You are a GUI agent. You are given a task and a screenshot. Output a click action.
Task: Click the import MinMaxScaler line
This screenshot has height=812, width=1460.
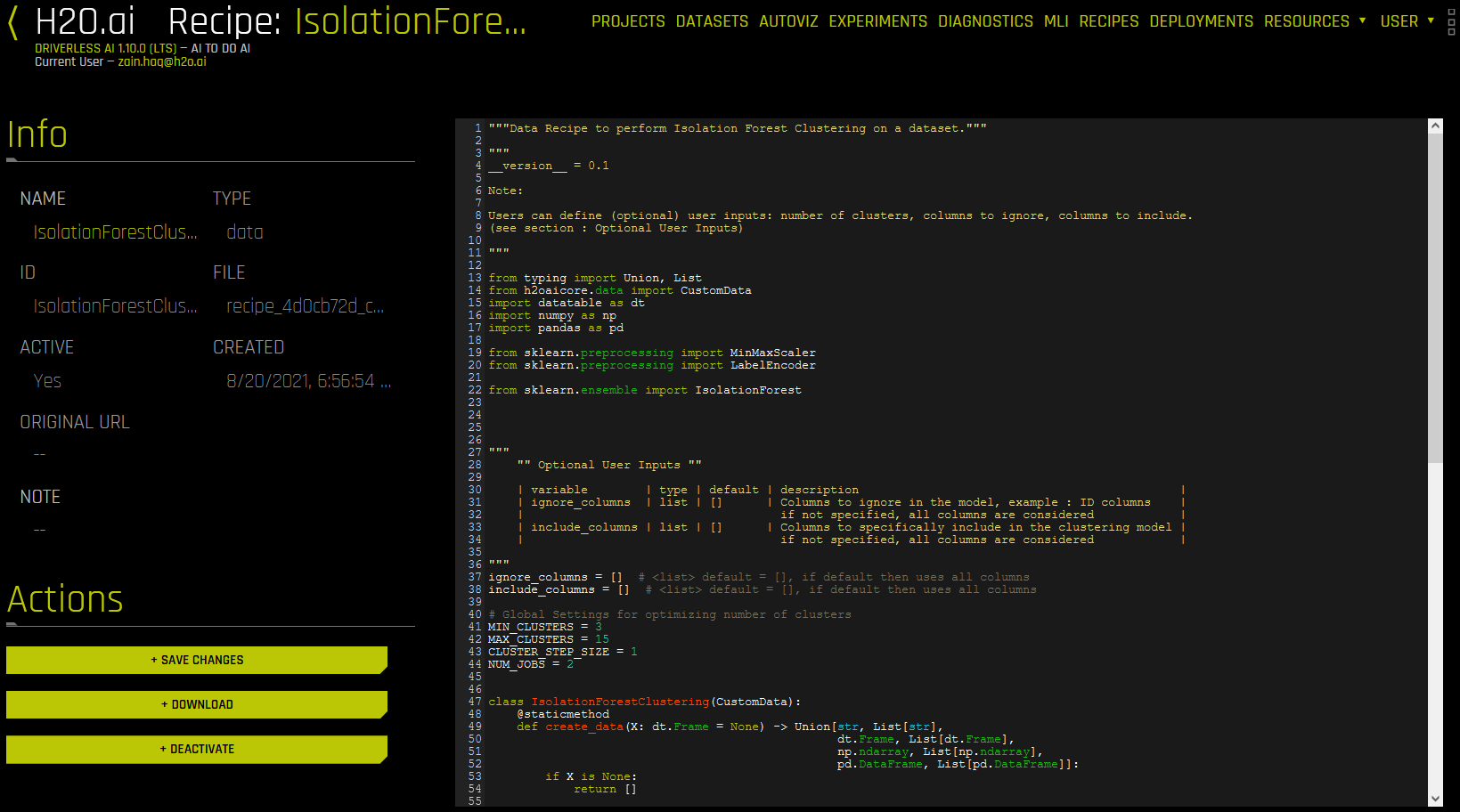click(x=652, y=353)
